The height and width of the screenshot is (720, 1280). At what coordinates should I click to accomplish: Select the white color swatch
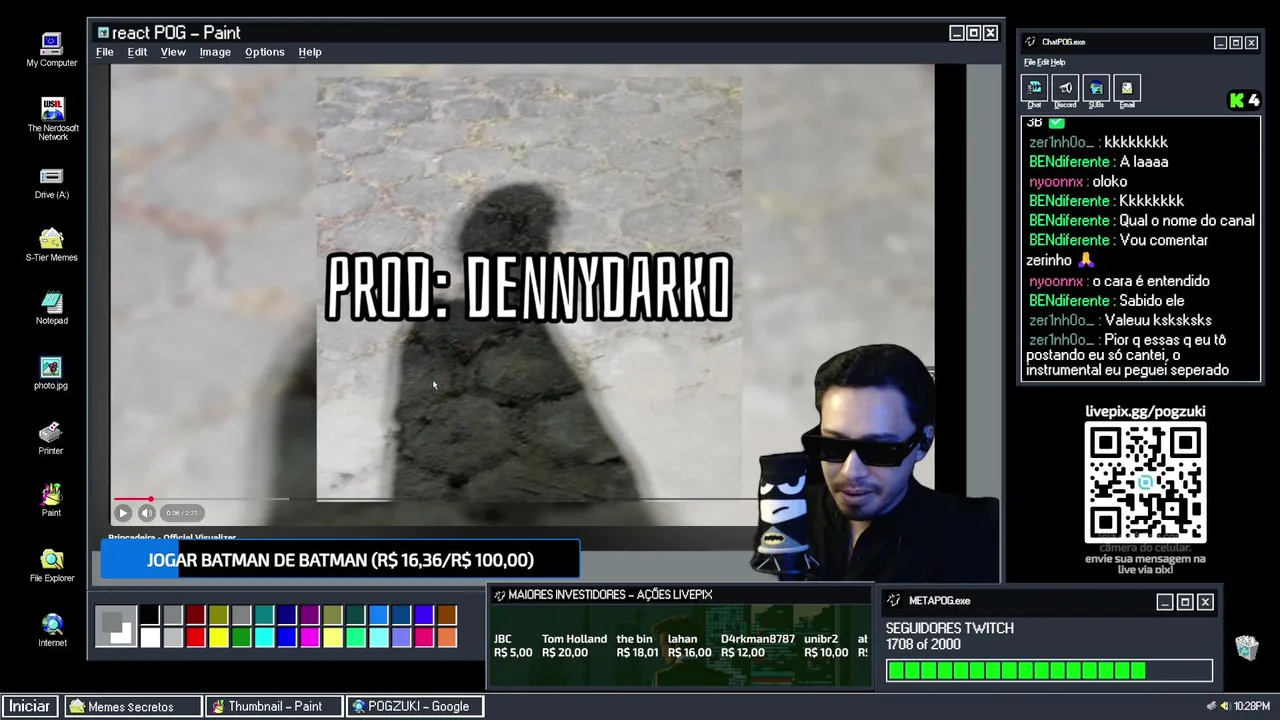coord(150,637)
